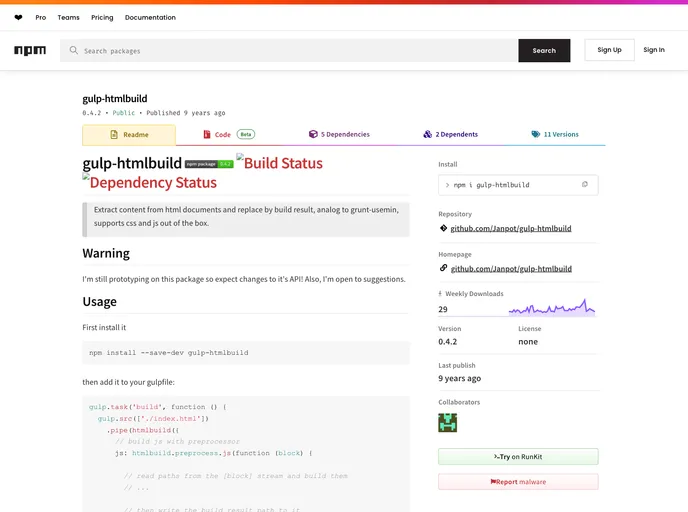Click the Last publish 9 years ago text
The image size is (688, 512).
459,378
